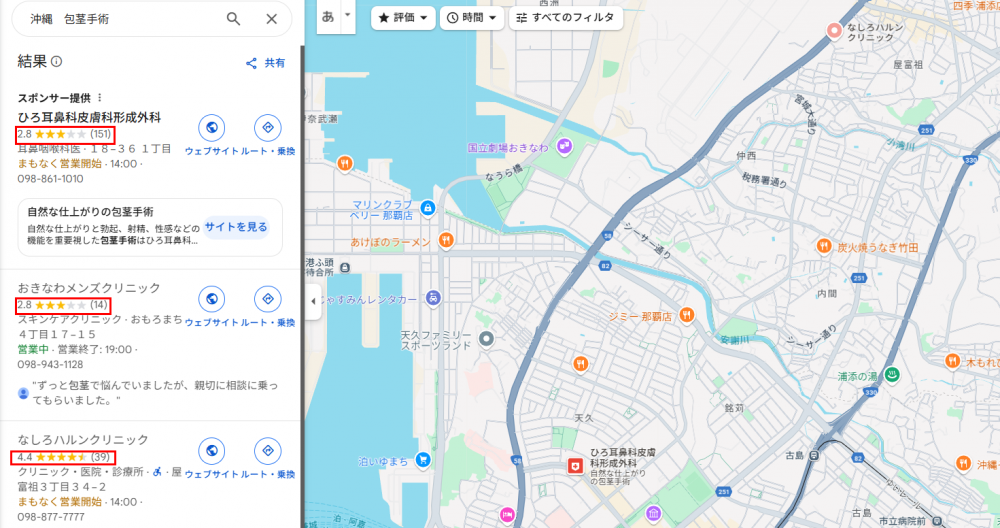
Task: Click the 天久ファミリースポーツランド marker
Action: (x=486, y=339)
